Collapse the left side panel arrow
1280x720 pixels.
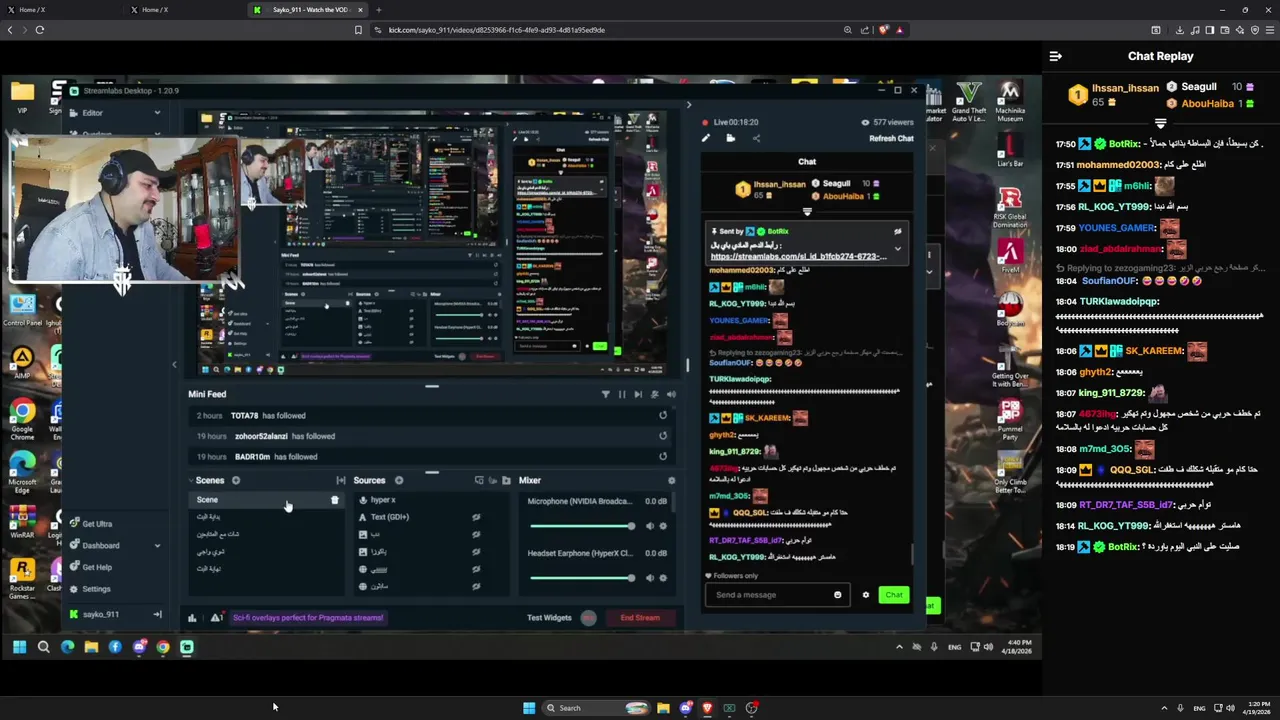click(174, 365)
